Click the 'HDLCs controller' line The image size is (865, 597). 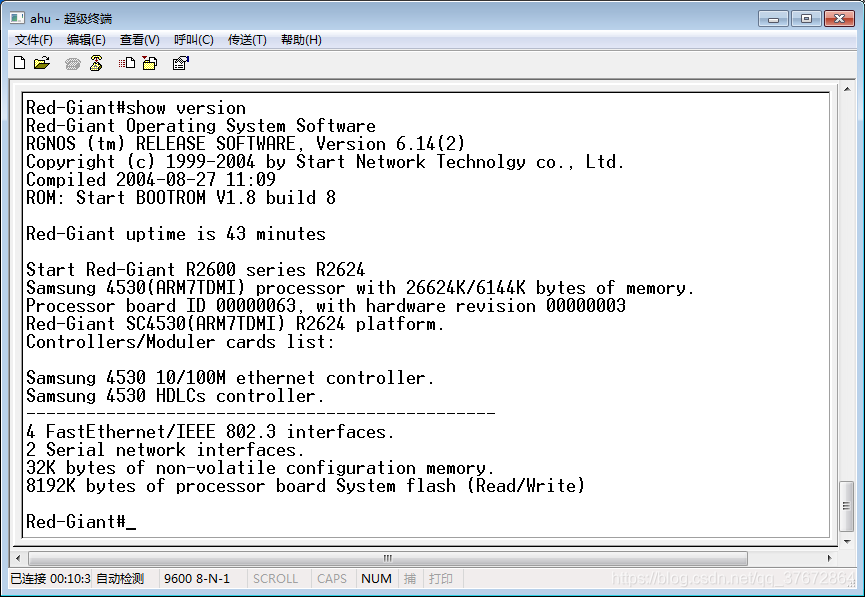pyautogui.click(x=175, y=396)
